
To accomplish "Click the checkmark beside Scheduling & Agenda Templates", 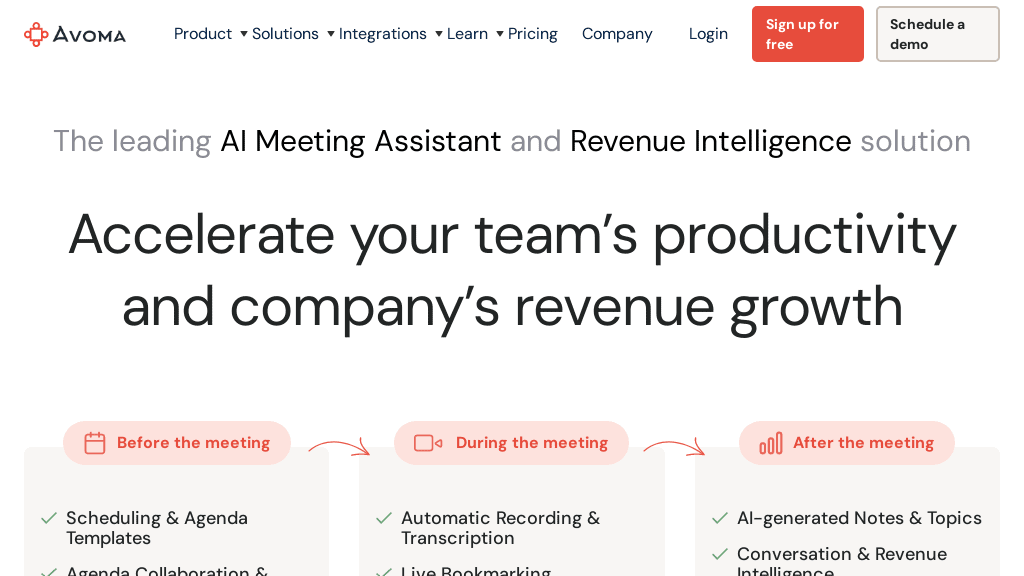I will click(x=48, y=518).
